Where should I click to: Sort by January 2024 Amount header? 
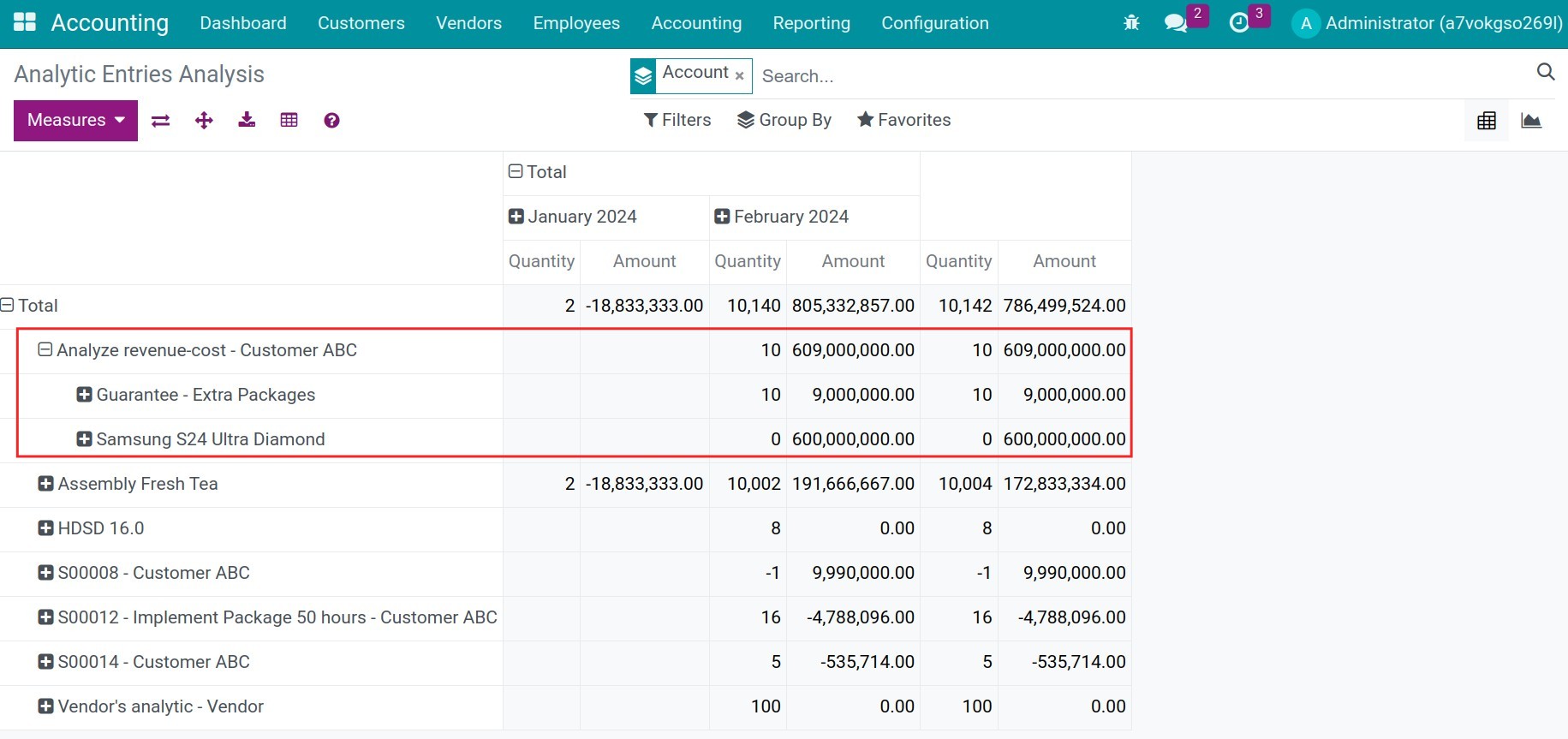point(645,261)
